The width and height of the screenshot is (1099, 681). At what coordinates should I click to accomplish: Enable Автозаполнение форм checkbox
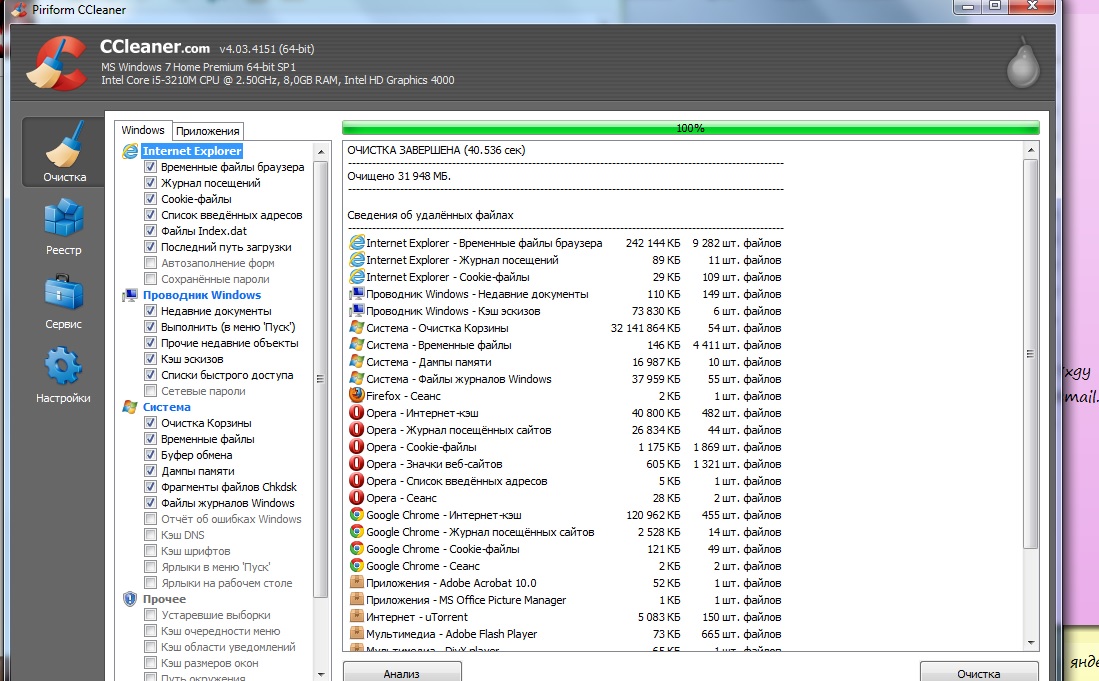tap(150, 263)
